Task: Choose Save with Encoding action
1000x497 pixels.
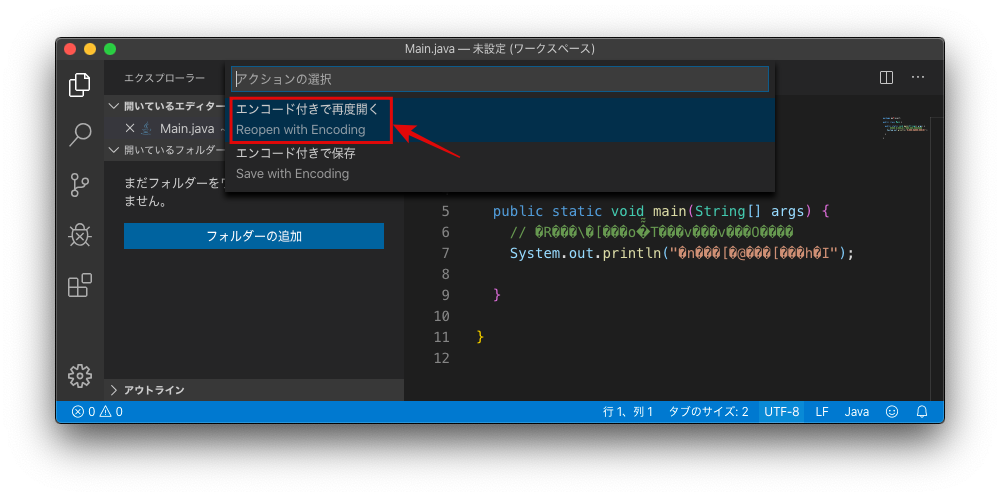Action: tap(501, 163)
